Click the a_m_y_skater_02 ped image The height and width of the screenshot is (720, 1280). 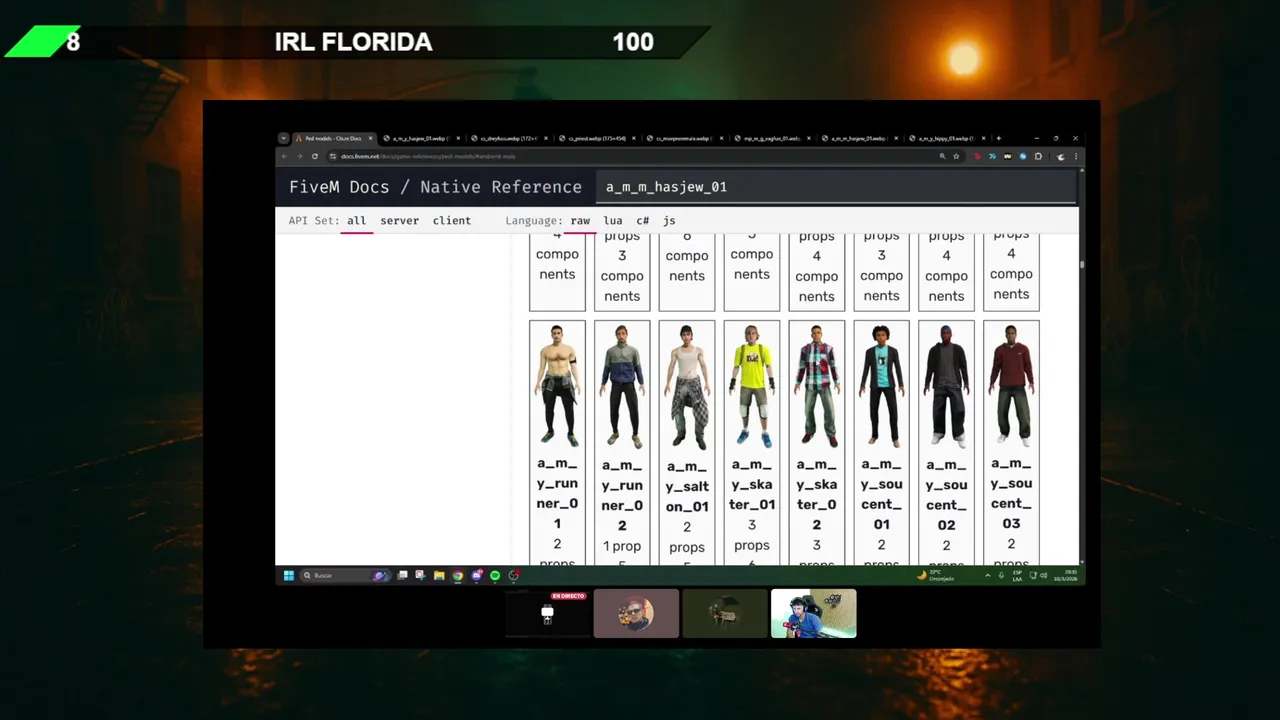pos(816,386)
